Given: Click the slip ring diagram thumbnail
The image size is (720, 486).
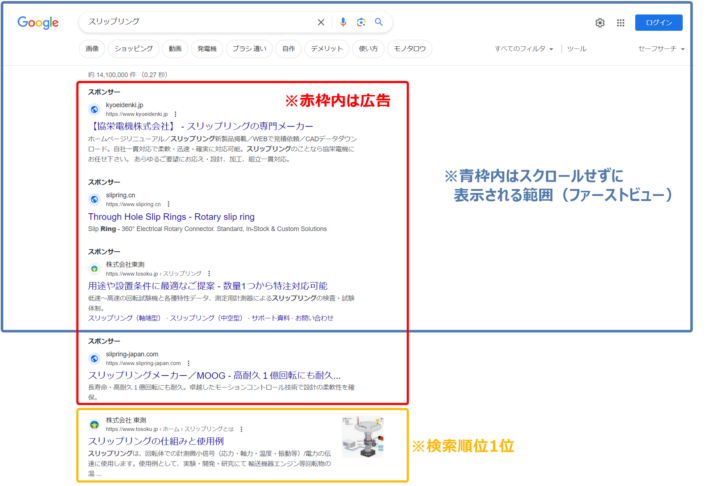Looking at the screenshot, I should point(363,437).
